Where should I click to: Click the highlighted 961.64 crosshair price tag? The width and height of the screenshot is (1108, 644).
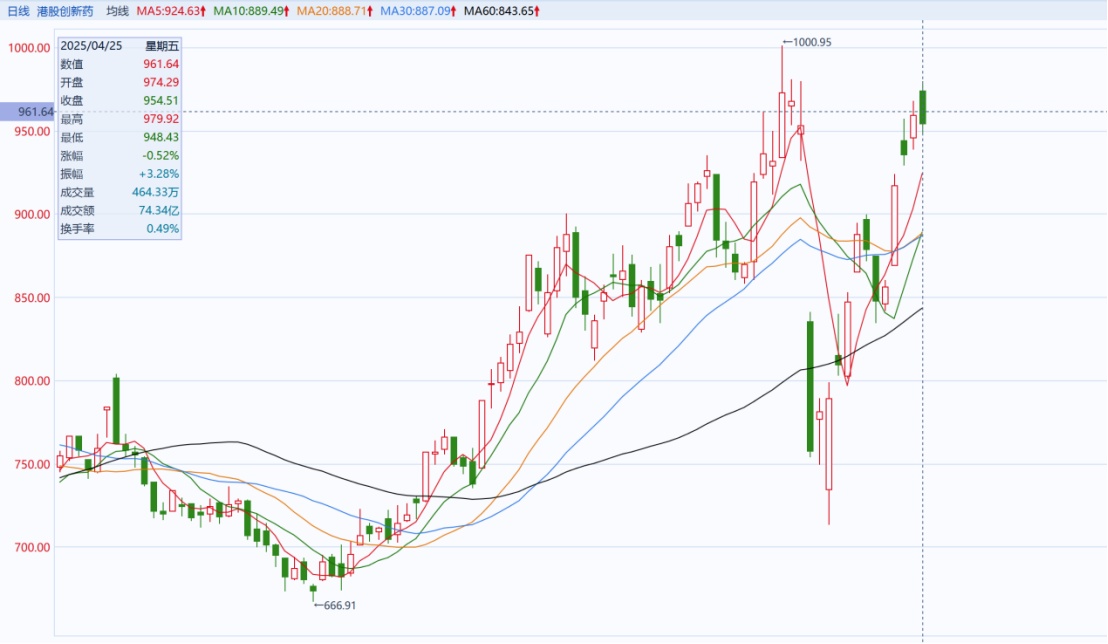click(x=28, y=112)
